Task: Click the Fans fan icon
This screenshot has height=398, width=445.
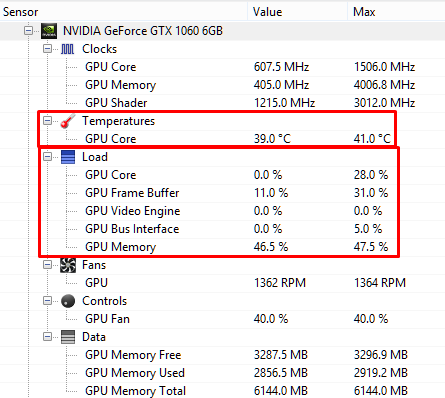Action: point(68,265)
